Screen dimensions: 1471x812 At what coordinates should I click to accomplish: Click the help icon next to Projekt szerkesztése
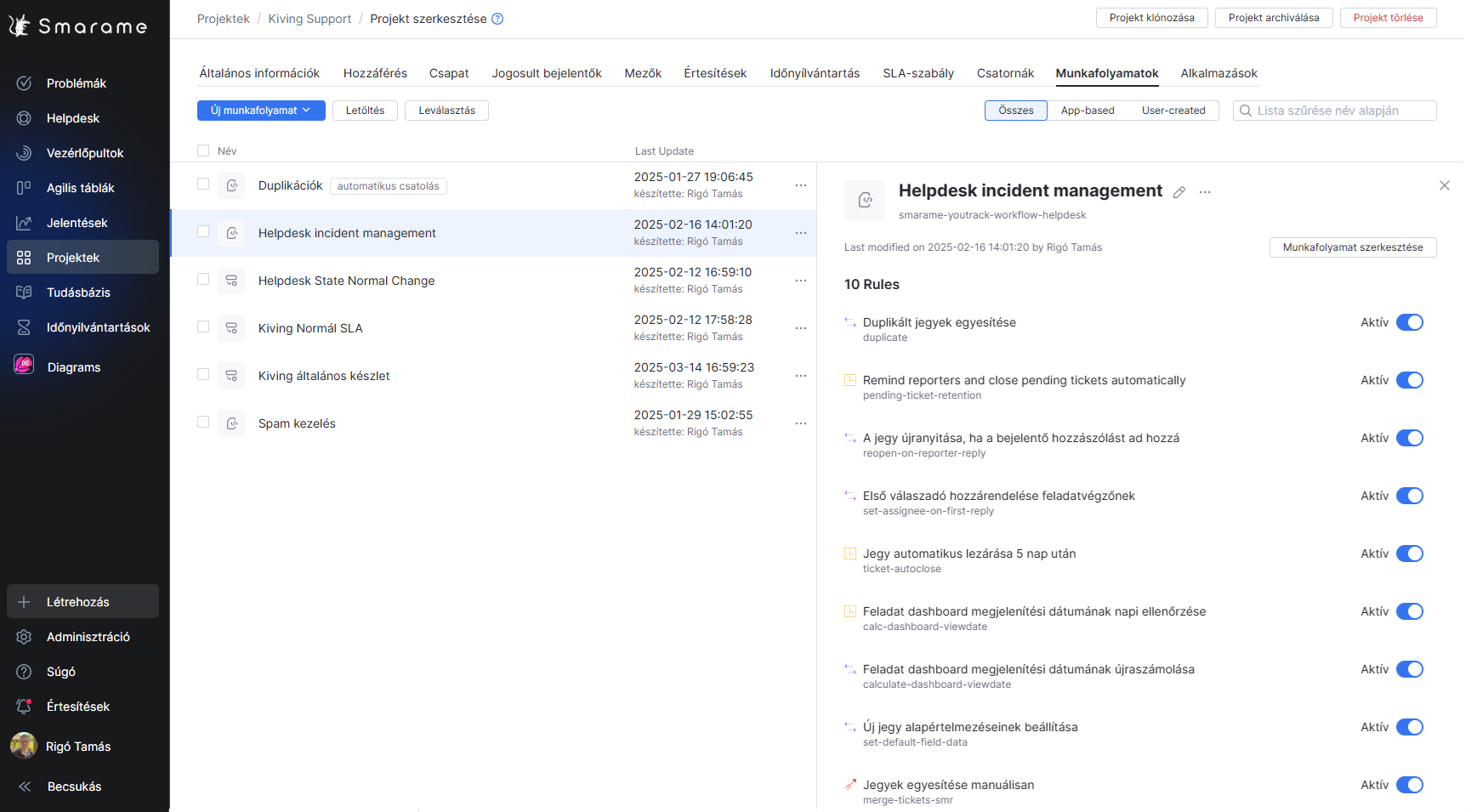(497, 19)
